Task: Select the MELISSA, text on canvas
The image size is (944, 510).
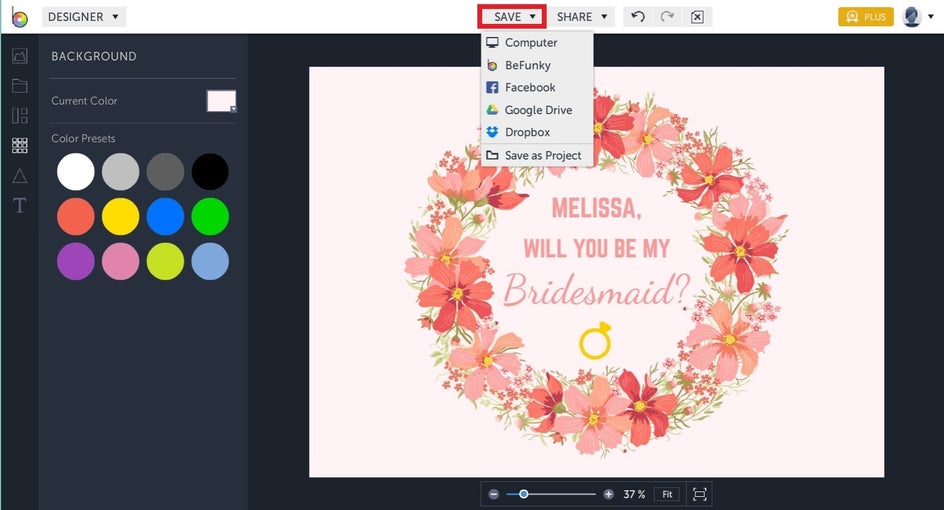Action: (597, 208)
